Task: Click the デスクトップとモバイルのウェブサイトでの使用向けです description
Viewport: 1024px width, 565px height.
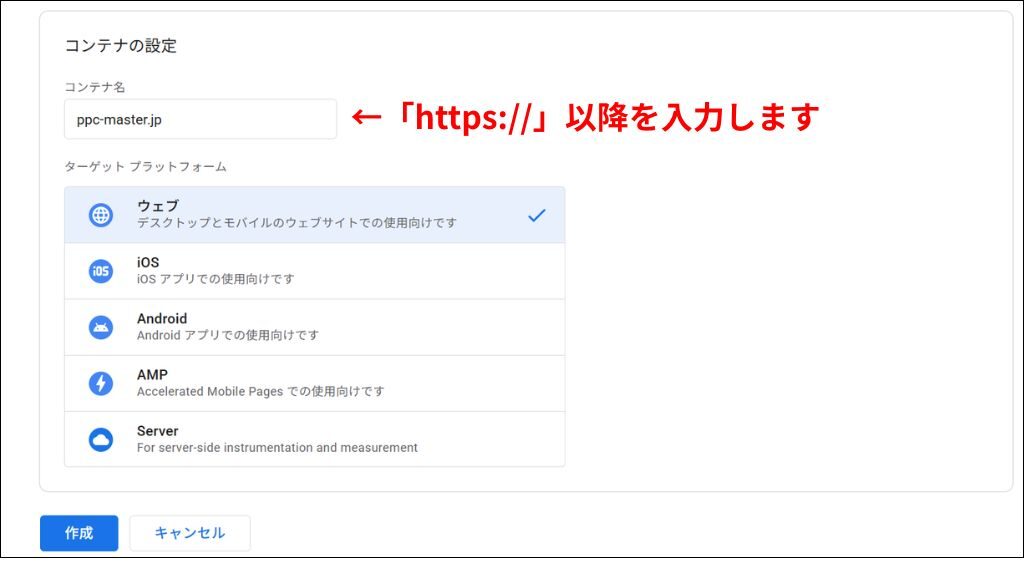Action: coord(296,223)
